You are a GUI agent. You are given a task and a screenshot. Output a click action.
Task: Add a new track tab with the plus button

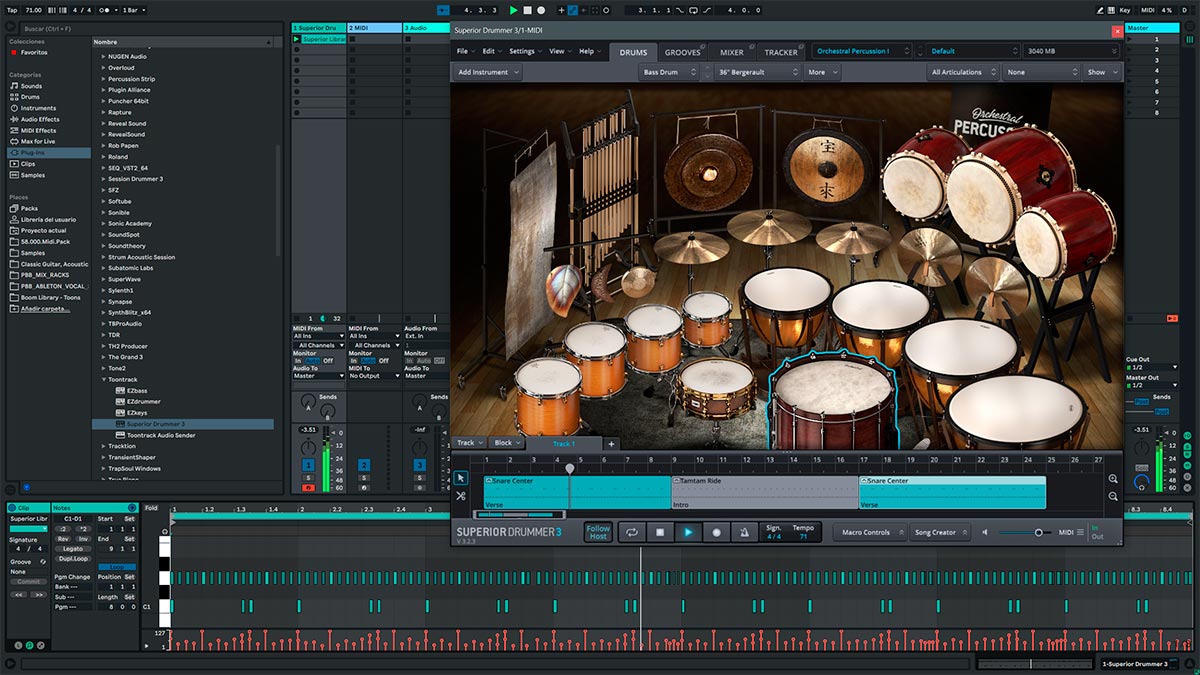click(x=611, y=443)
